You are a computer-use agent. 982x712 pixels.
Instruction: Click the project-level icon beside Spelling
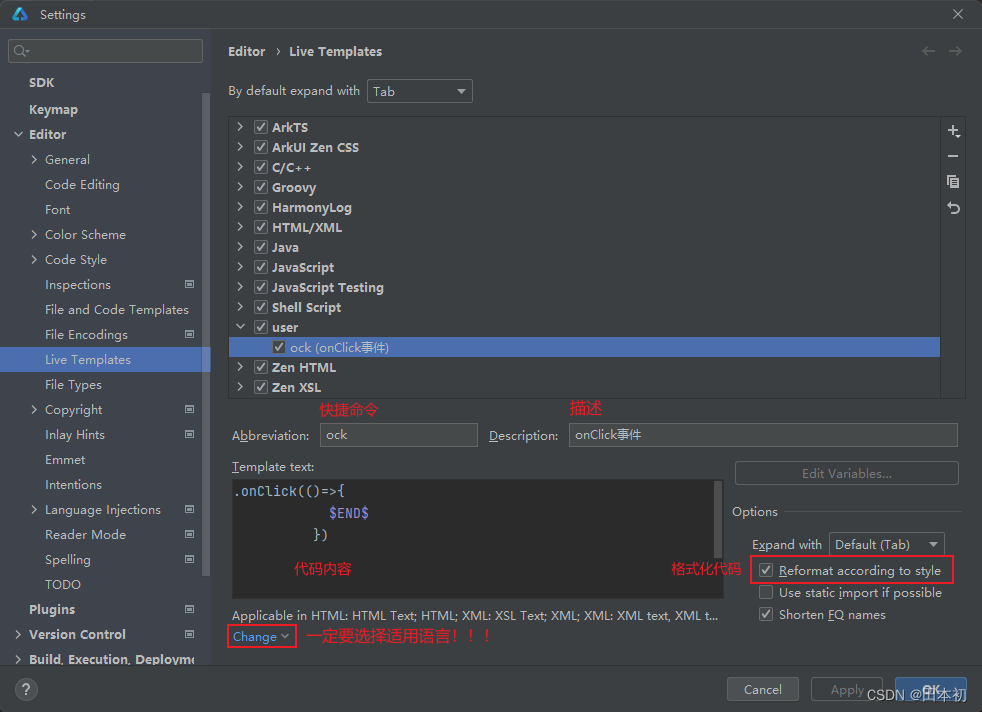[189, 559]
